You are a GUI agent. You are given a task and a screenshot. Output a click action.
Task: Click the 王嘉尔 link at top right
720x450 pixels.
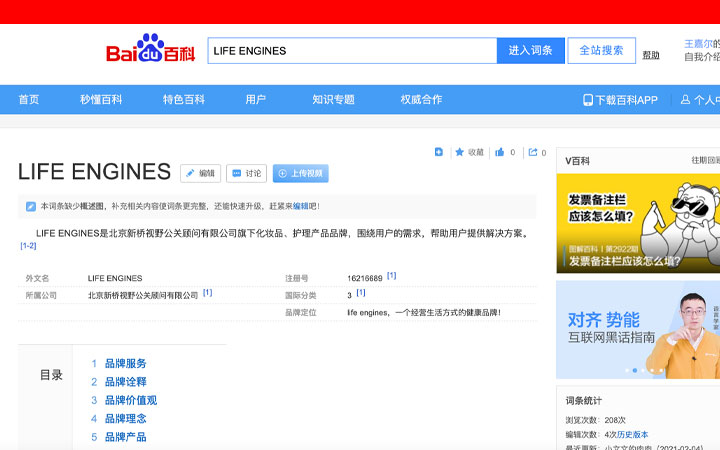click(698, 44)
